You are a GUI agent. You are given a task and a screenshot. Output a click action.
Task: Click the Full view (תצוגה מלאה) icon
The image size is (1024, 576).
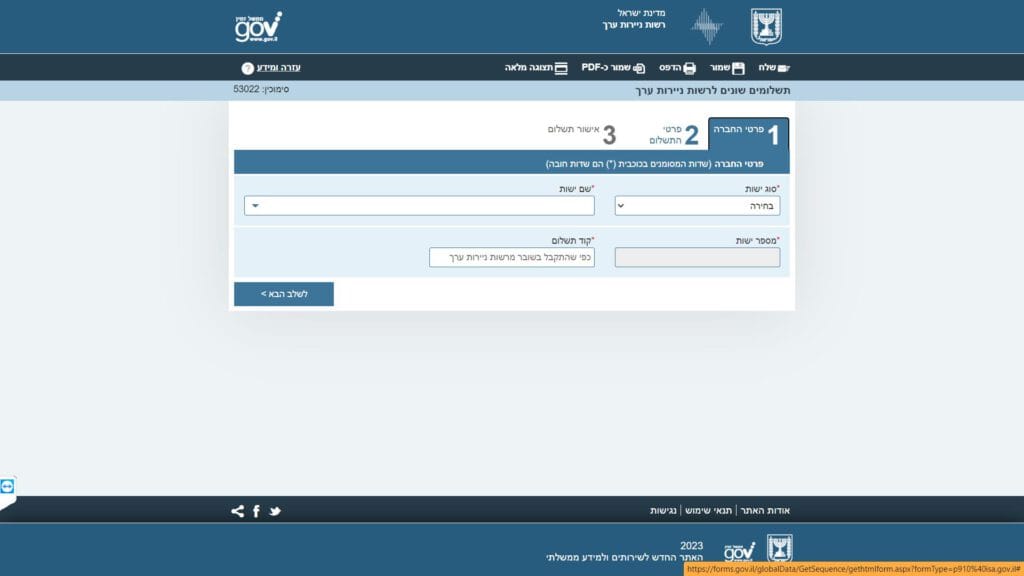[x=561, y=68]
